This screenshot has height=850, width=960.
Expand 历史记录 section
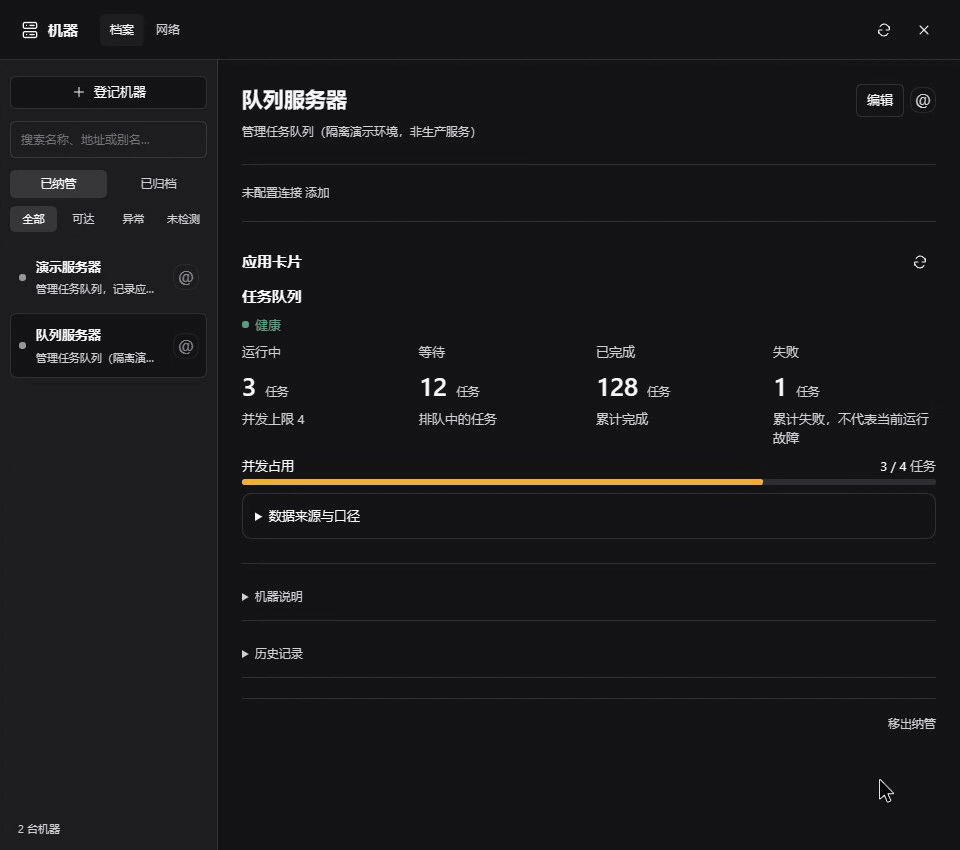(x=272, y=653)
